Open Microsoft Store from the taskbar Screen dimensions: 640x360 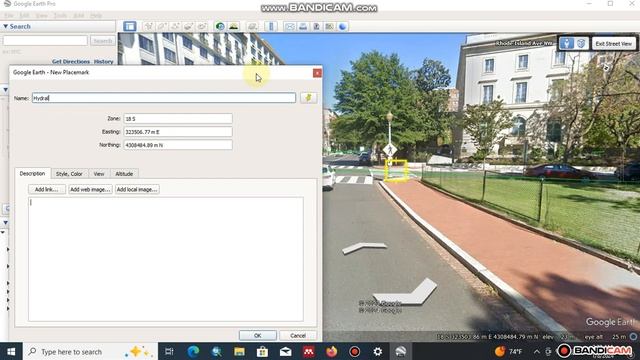pos(262,351)
